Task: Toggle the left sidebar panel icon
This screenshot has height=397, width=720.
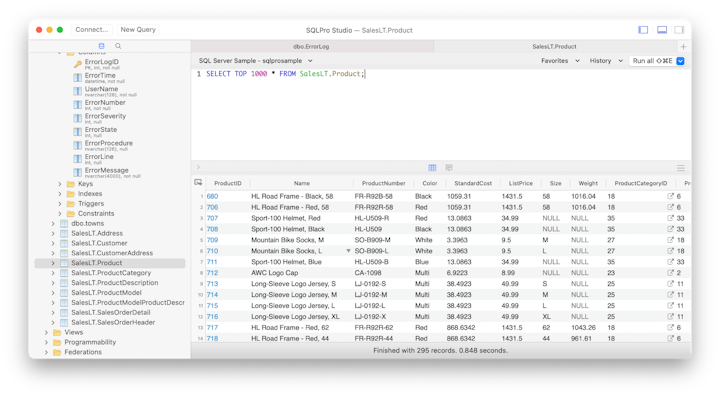Action: [643, 30]
